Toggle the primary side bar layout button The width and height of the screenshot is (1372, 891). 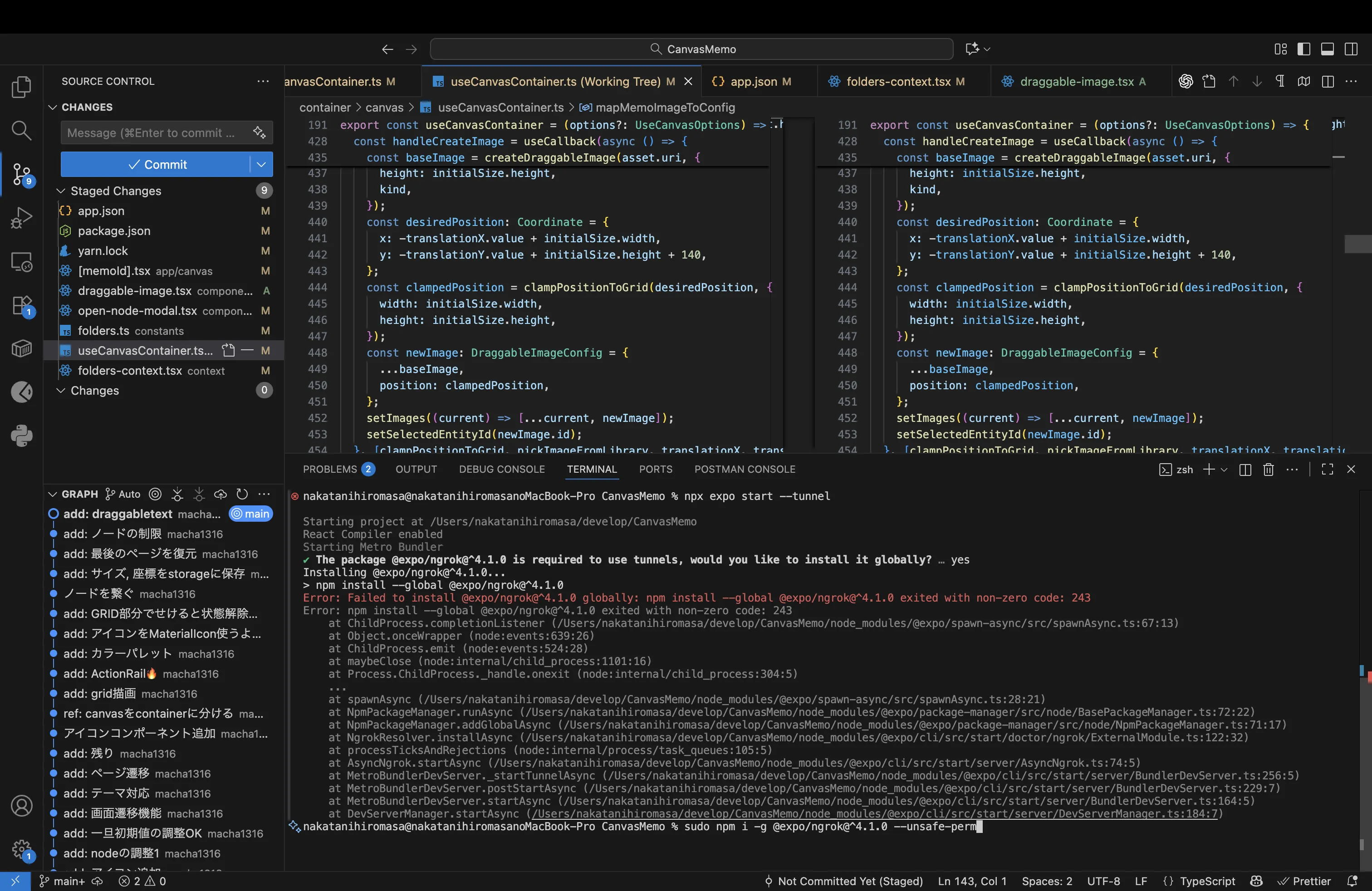point(1304,49)
